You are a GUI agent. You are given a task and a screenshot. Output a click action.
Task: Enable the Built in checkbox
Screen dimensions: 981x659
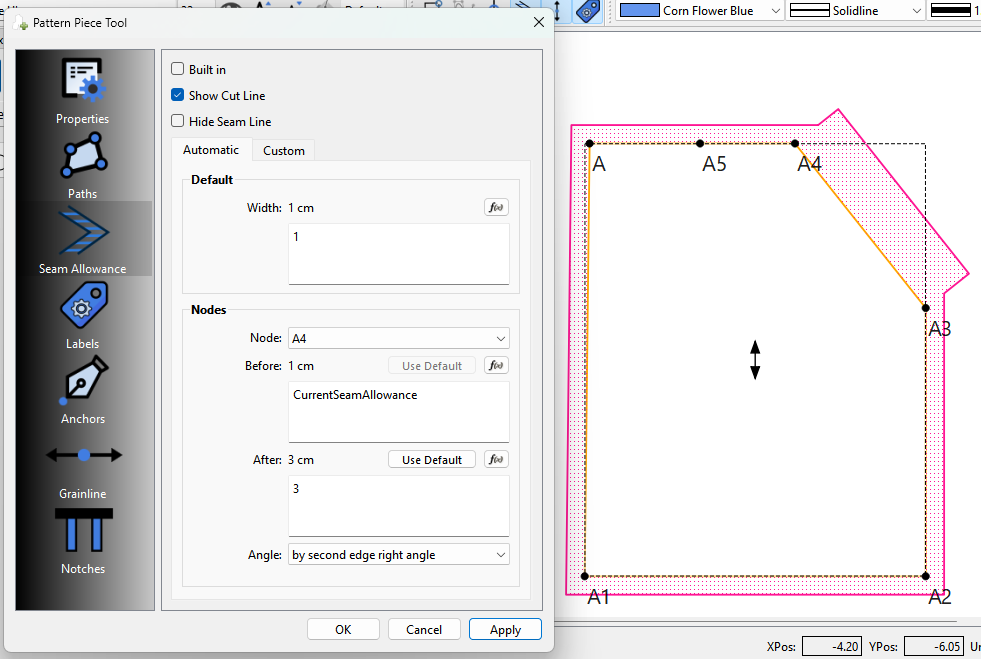coord(178,69)
